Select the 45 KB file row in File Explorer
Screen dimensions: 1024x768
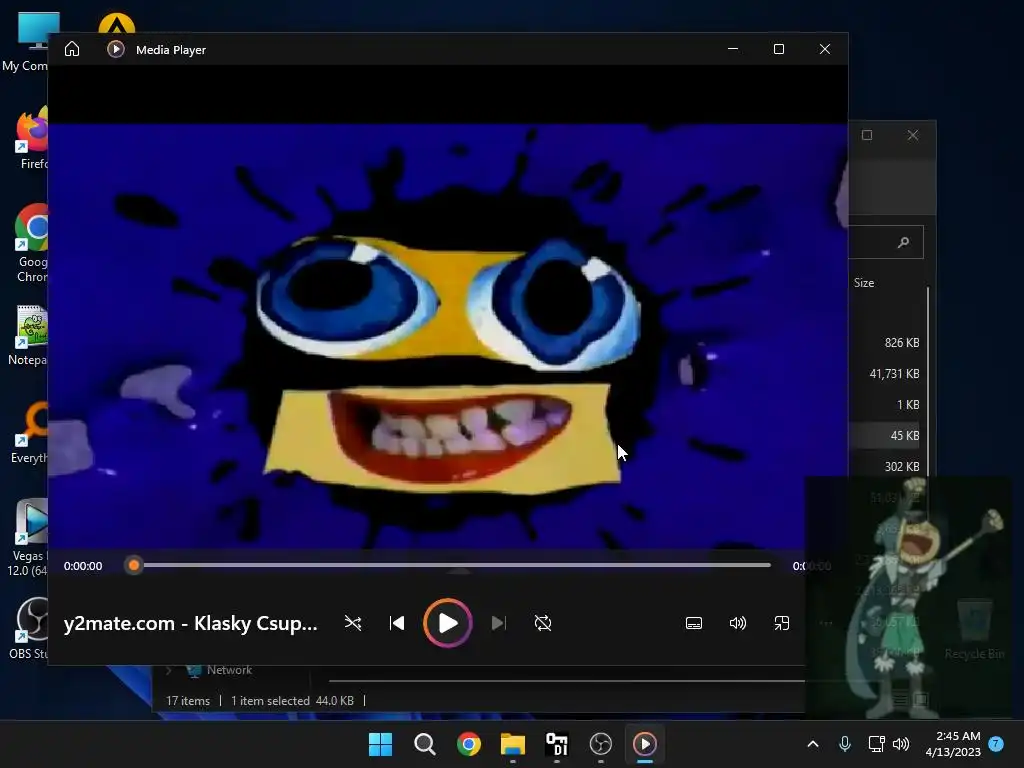885,436
